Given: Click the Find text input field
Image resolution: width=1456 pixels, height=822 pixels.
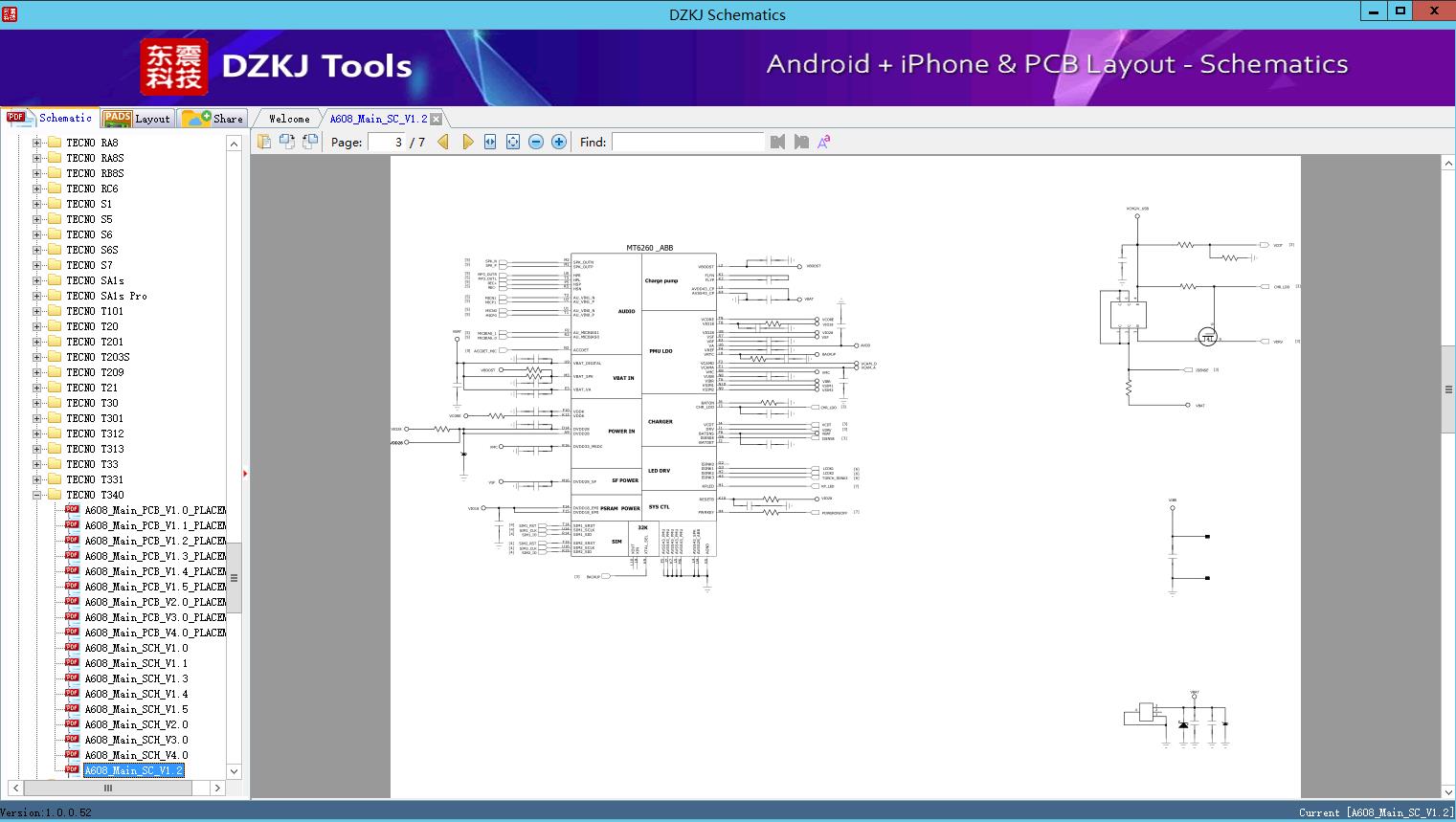Looking at the screenshot, I should coord(687,142).
